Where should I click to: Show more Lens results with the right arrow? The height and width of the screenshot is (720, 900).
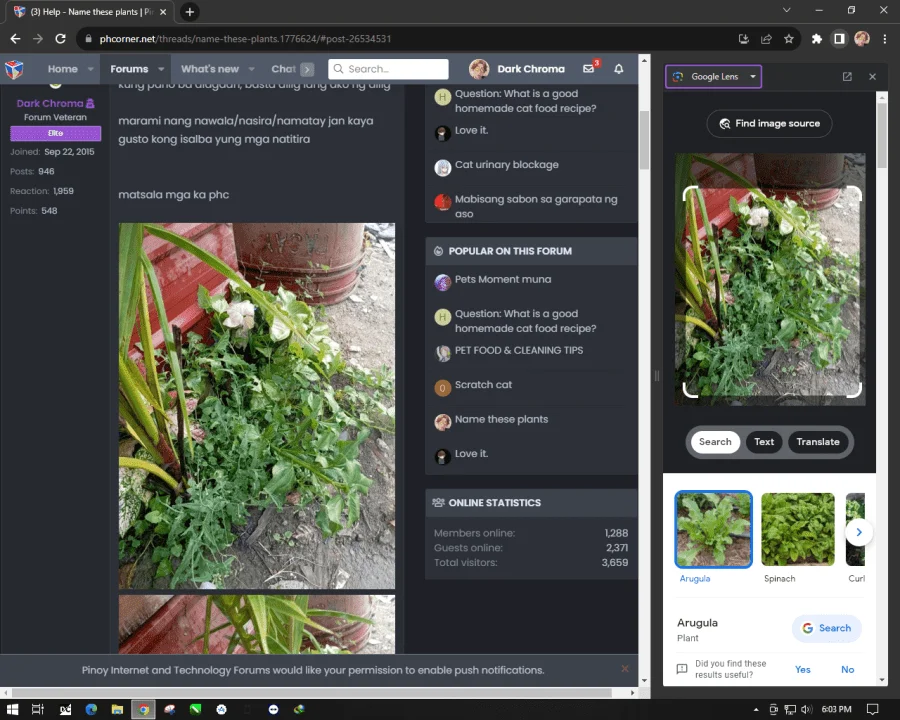point(859,532)
